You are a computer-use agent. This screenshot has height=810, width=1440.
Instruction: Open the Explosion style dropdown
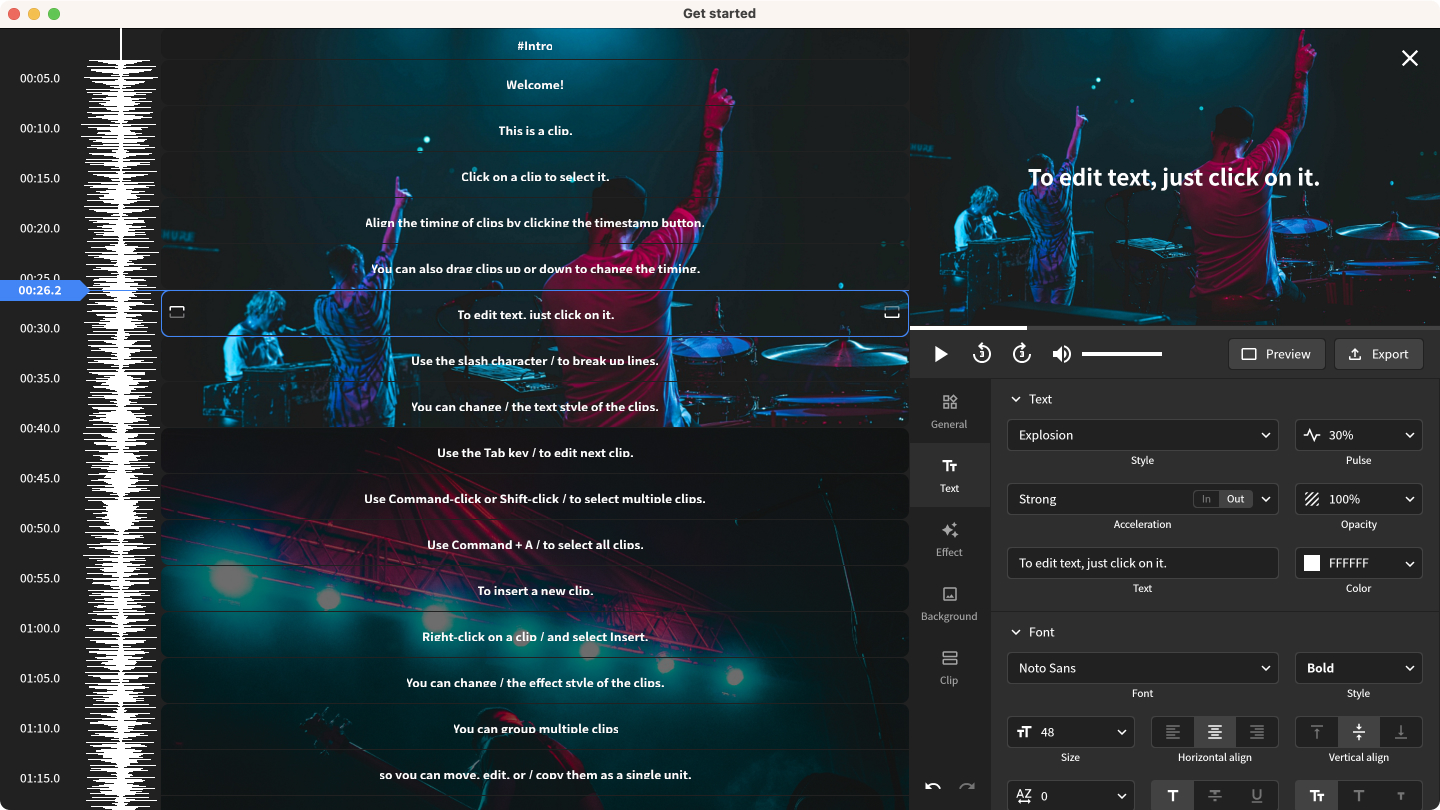pyautogui.click(x=1142, y=435)
